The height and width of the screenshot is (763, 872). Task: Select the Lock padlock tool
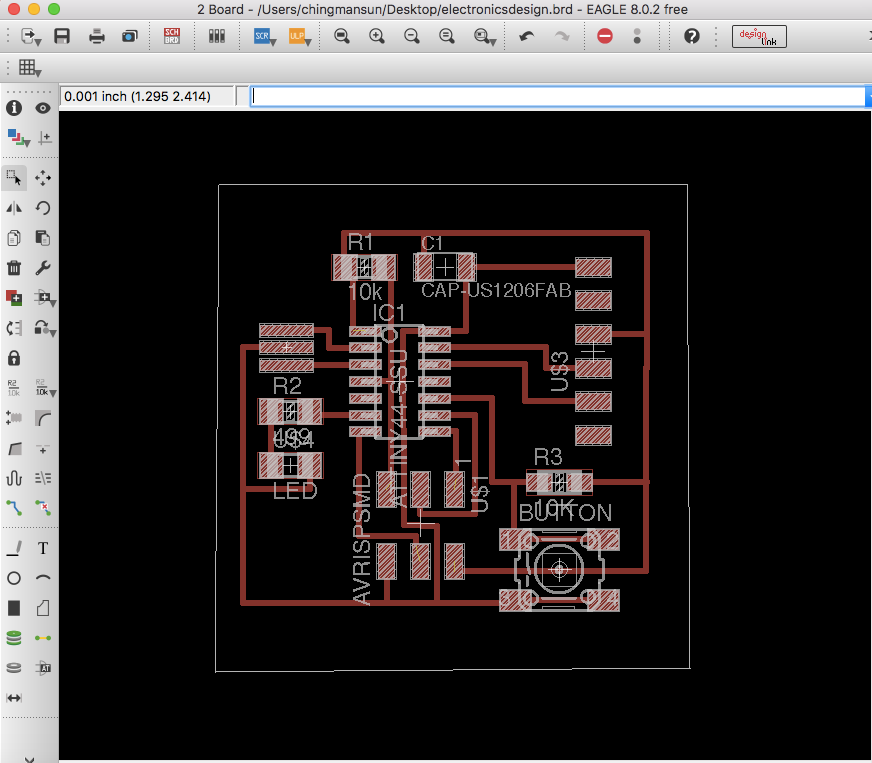(14, 358)
